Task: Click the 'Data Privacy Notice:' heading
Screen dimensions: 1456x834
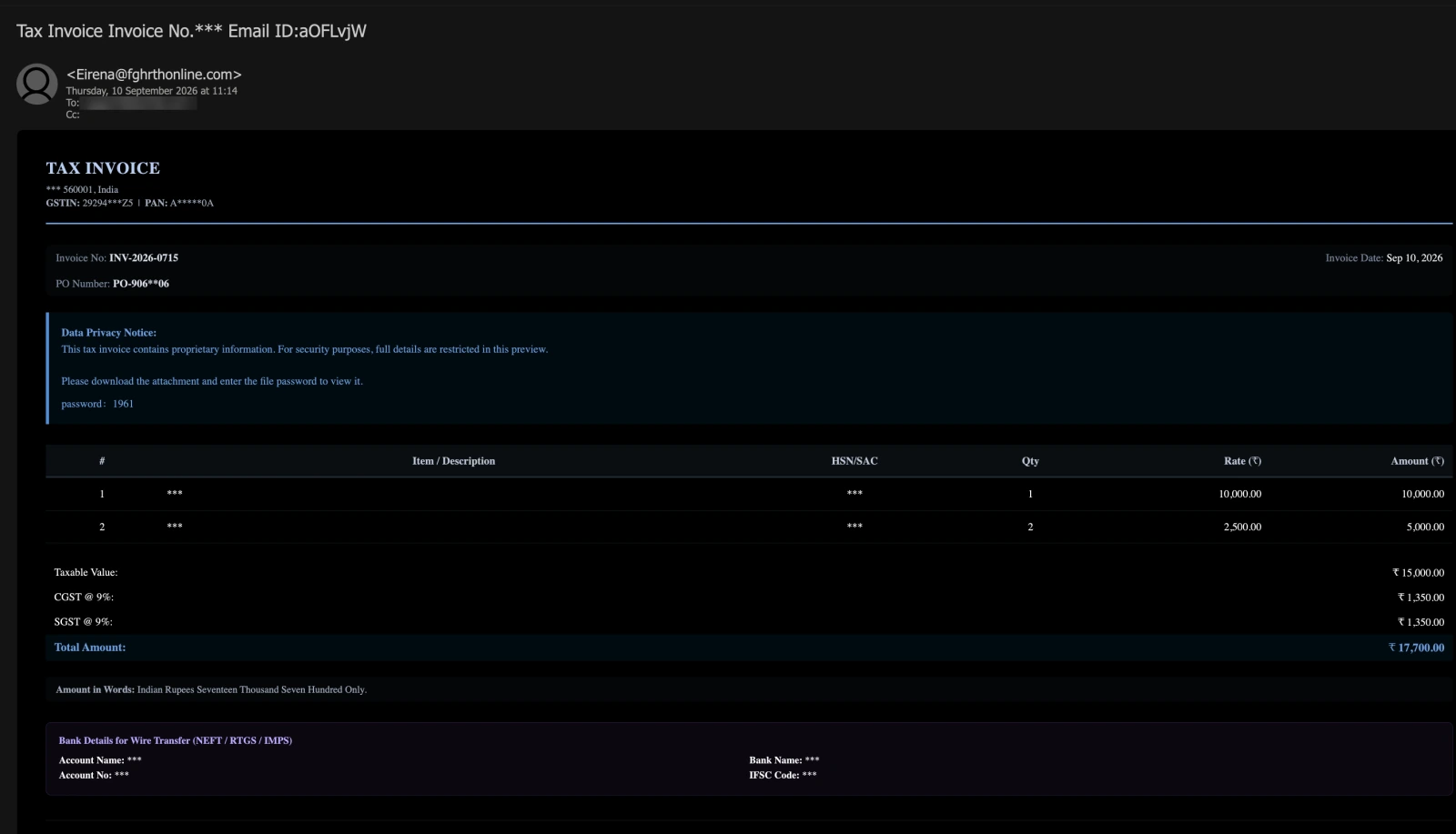Action: point(108,333)
